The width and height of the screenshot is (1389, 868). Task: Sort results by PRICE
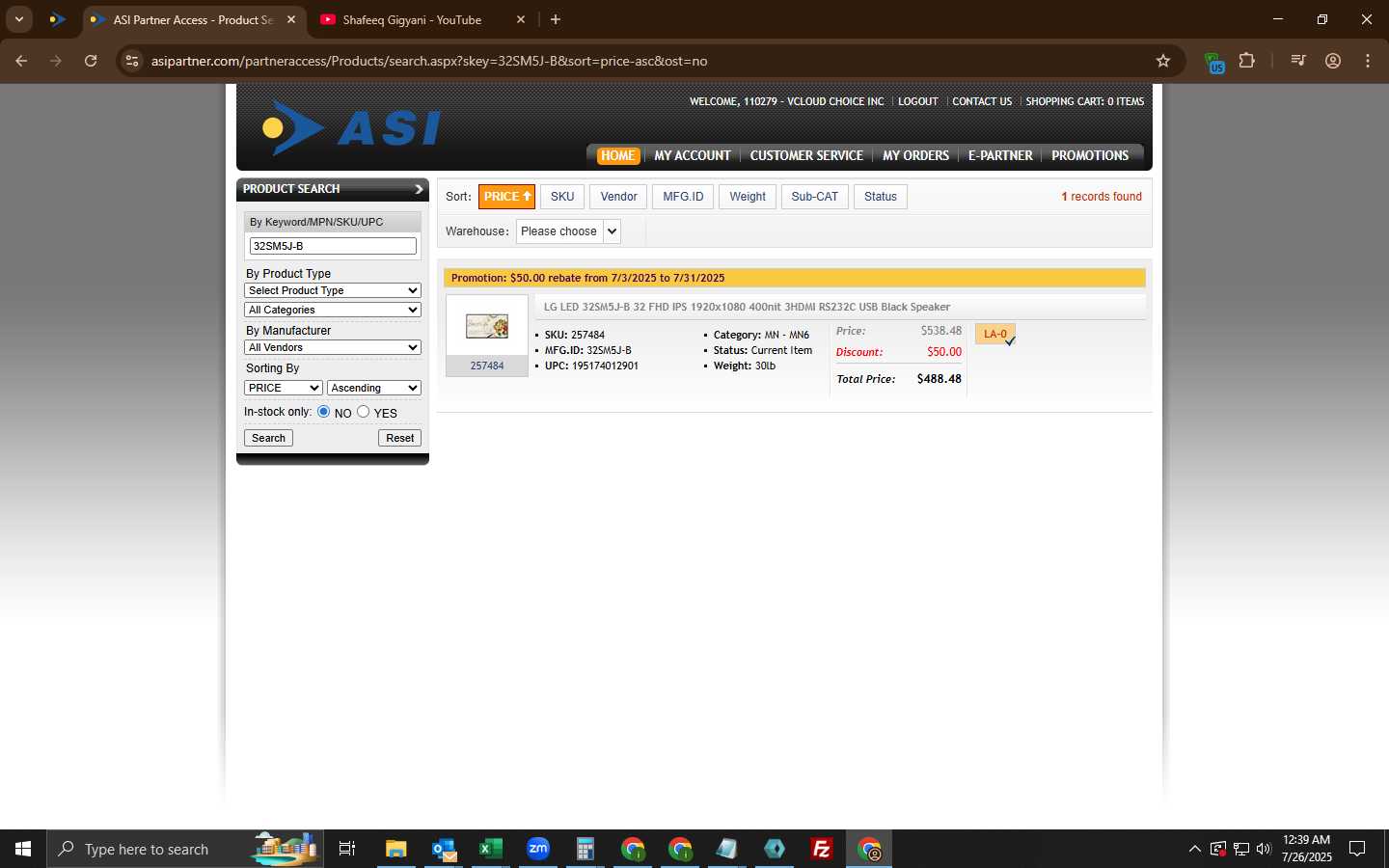click(x=506, y=197)
